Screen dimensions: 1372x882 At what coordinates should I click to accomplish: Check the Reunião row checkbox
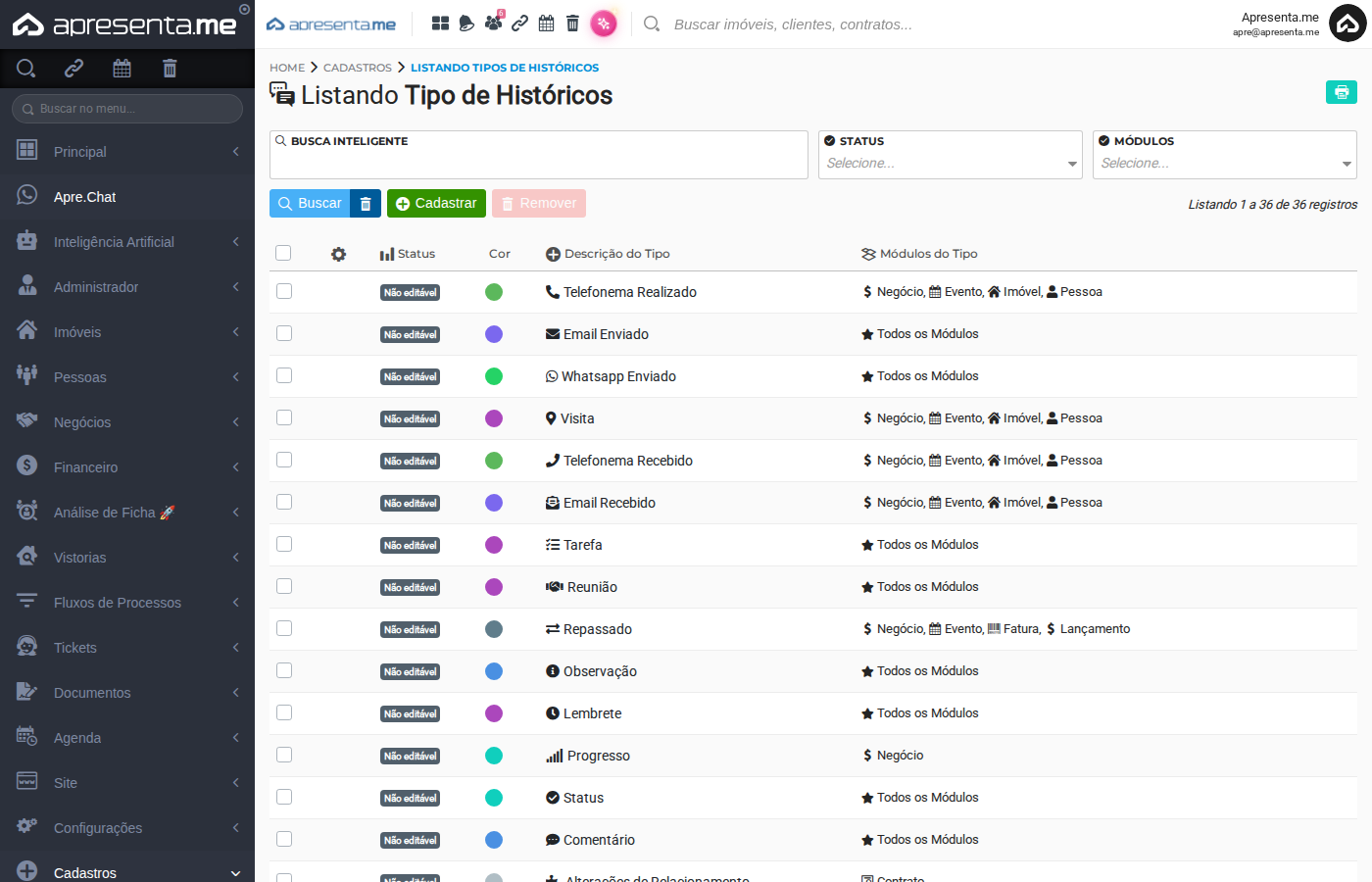pyautogui.click(x=284, y=586)
